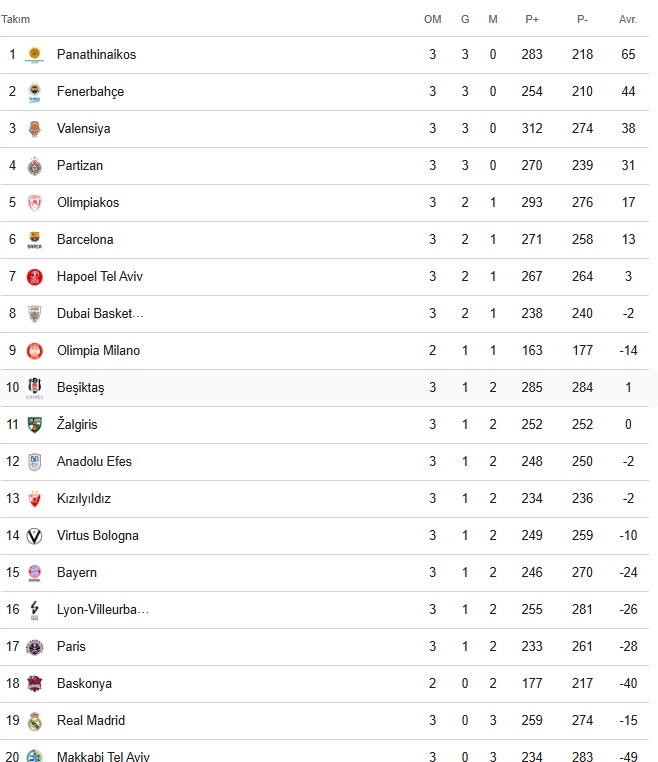The width and height of the screenshot is (658, 762).
Task: Select the Beşiktaş club emblem
Action: 35,388
